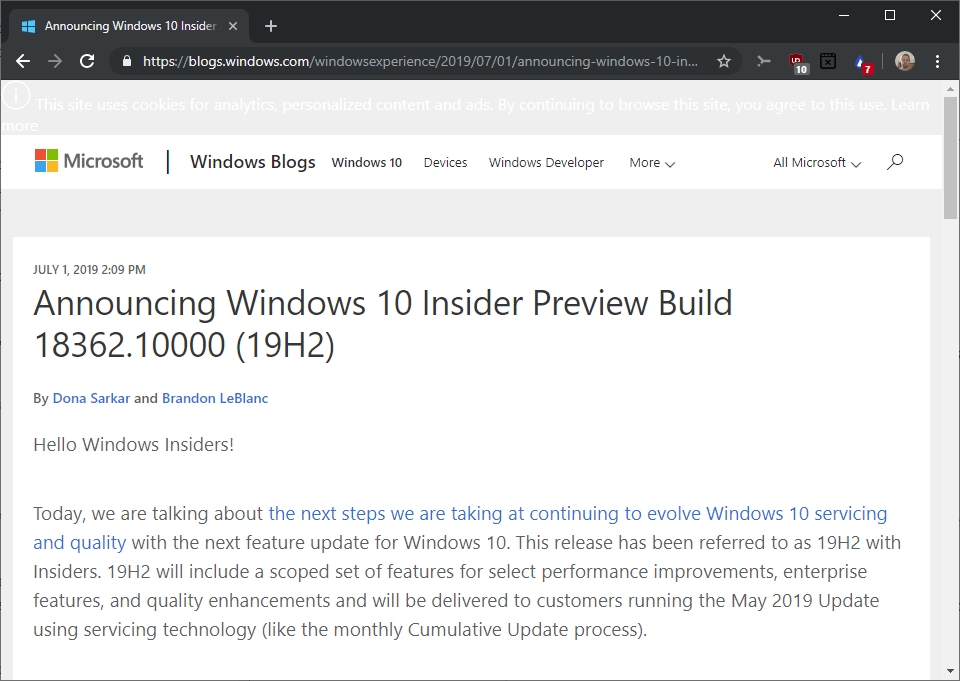960x681 pixels.
Task: Click the 'Hello Windows Insiders!' text
Action: click(133, 445)
